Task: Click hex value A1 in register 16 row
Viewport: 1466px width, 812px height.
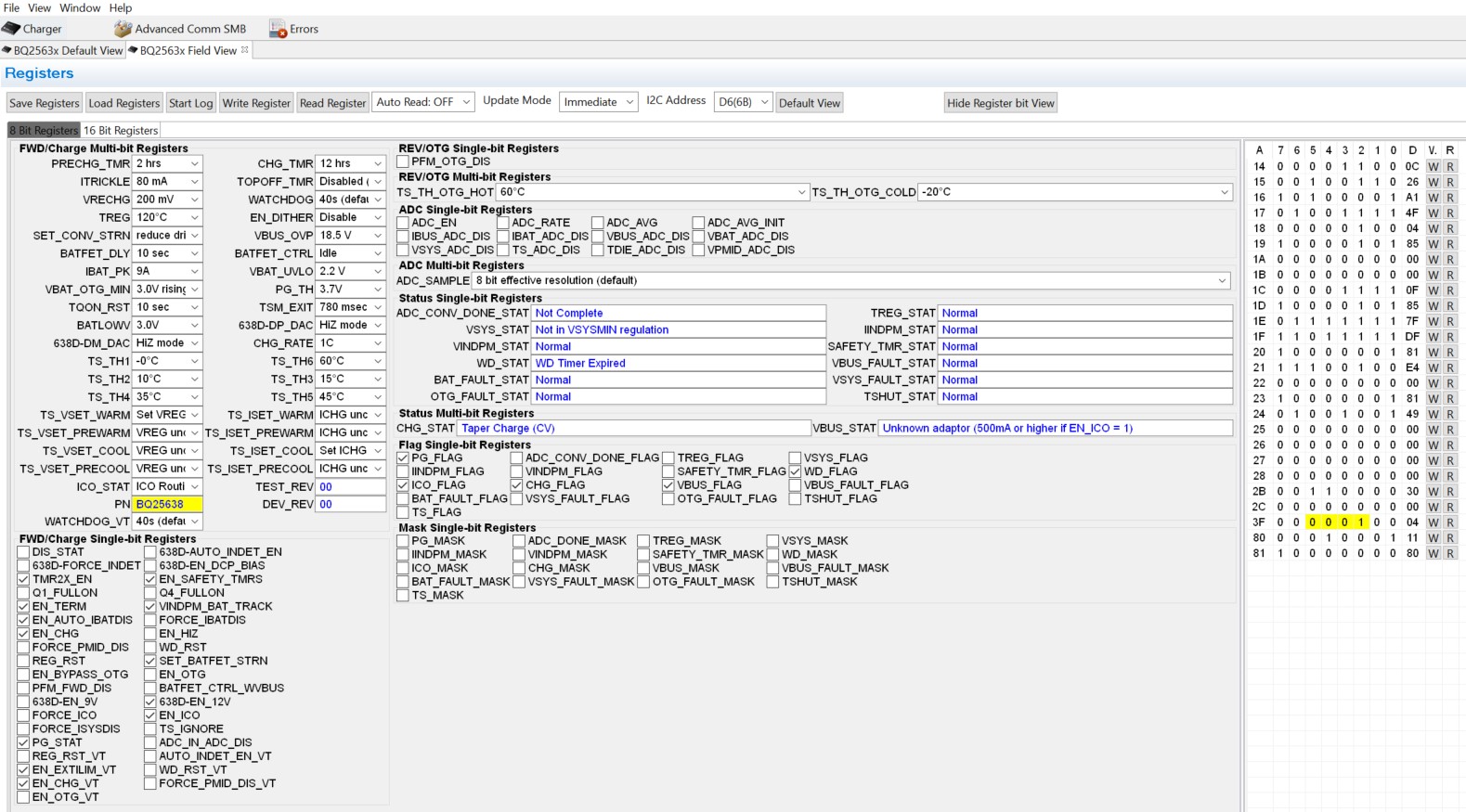Action: [1412, 198]
